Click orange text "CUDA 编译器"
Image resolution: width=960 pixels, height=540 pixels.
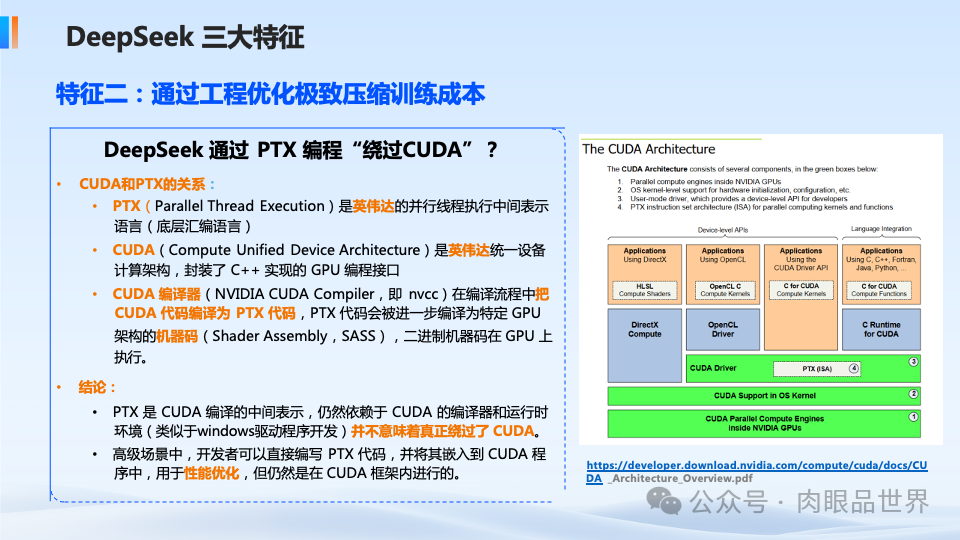(x=157, y=294)
